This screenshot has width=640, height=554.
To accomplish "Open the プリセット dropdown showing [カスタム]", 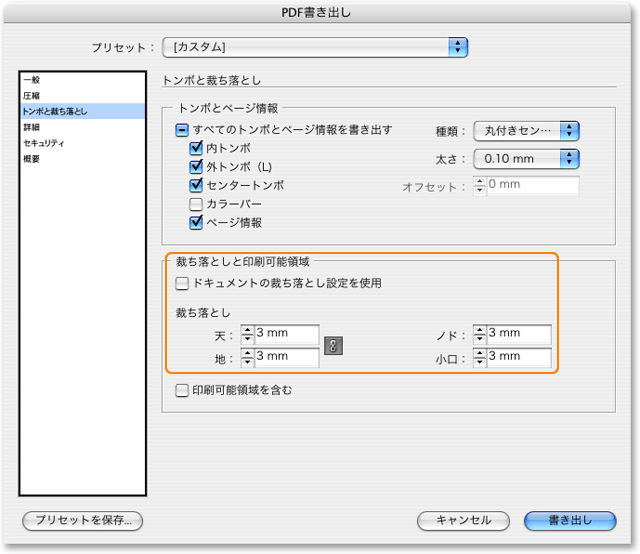I will (x=317, y=47).
